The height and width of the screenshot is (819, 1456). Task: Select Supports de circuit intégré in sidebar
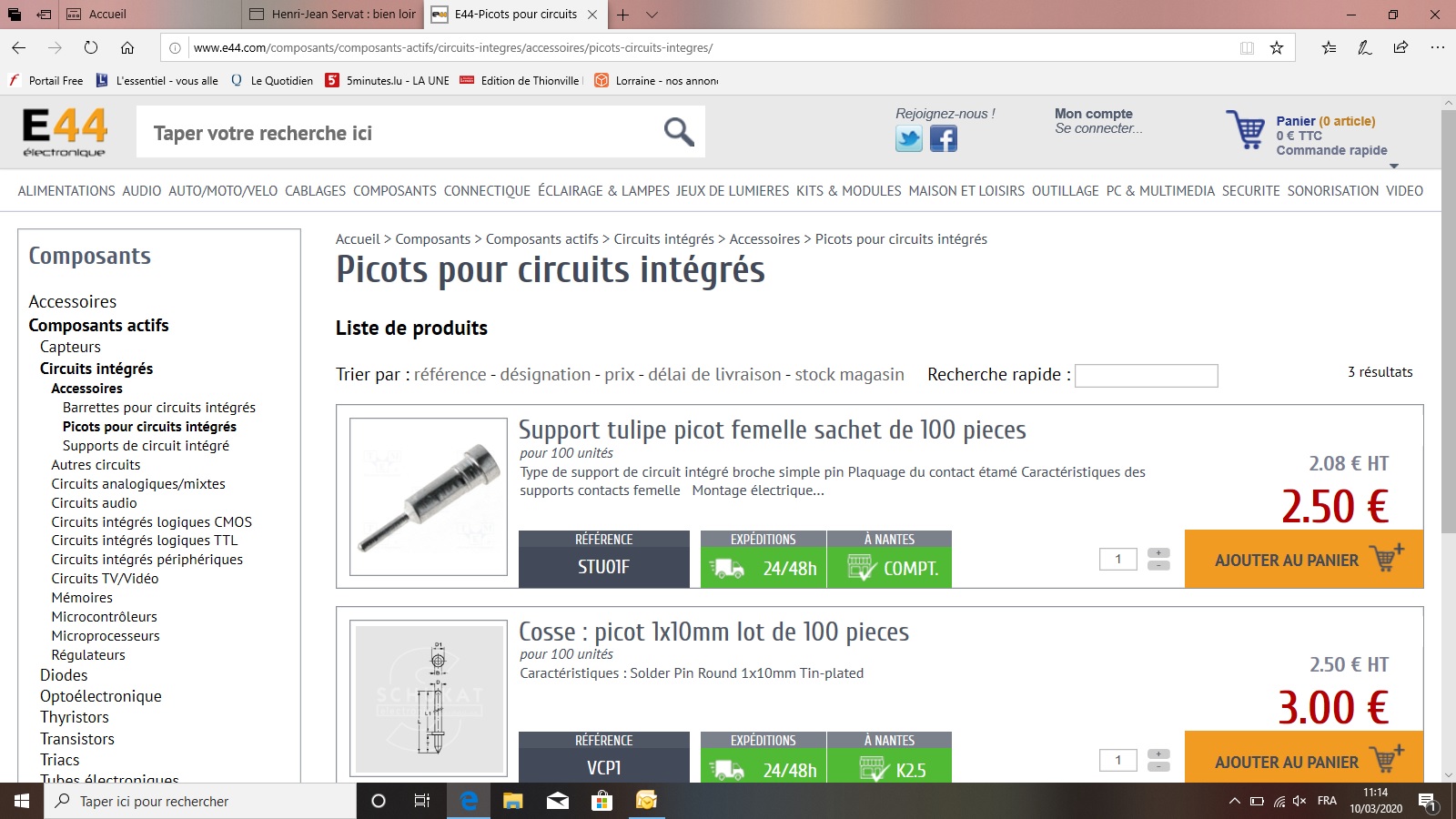pos(146,446)
